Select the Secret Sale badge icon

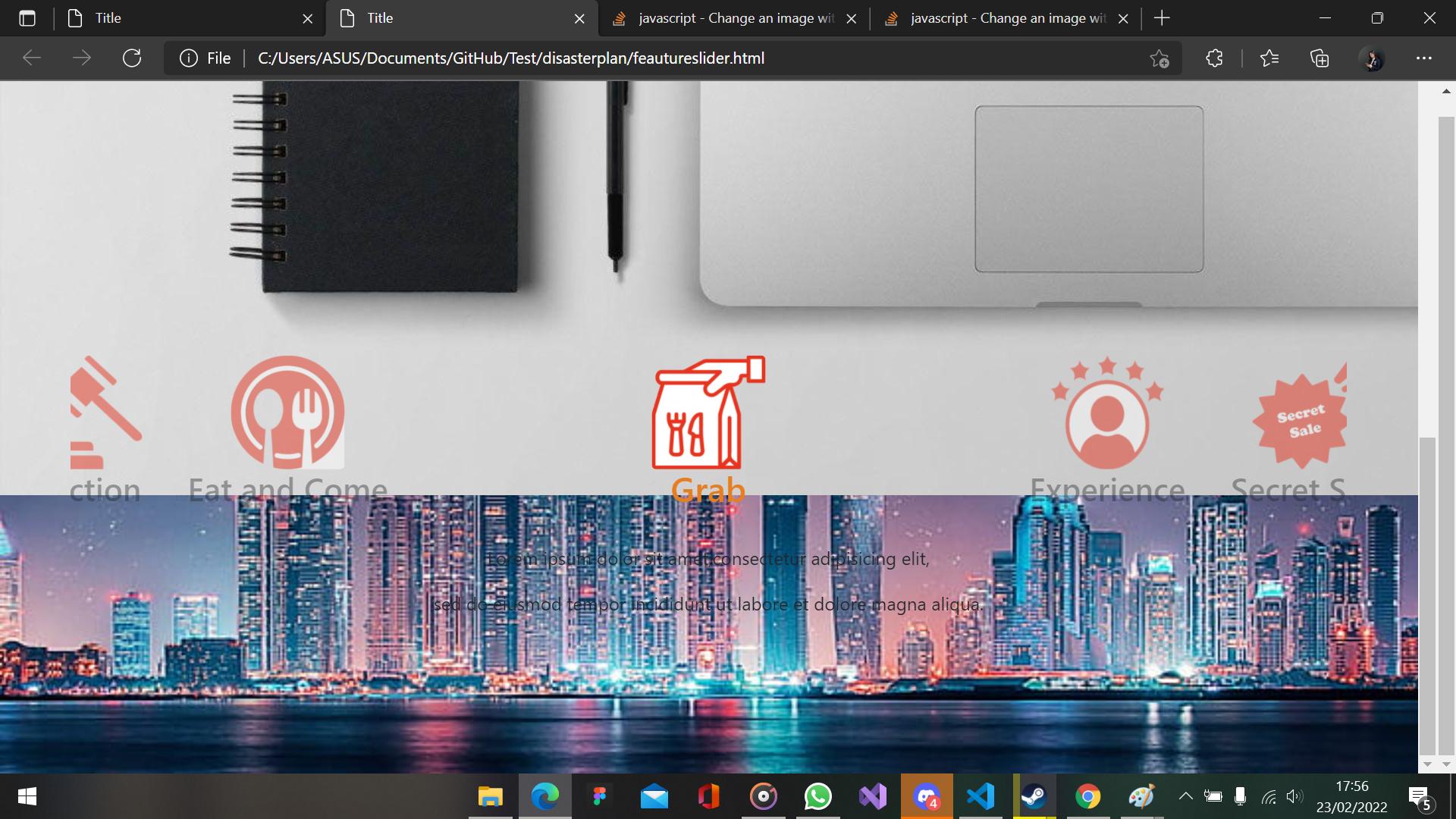(1301, 419)
